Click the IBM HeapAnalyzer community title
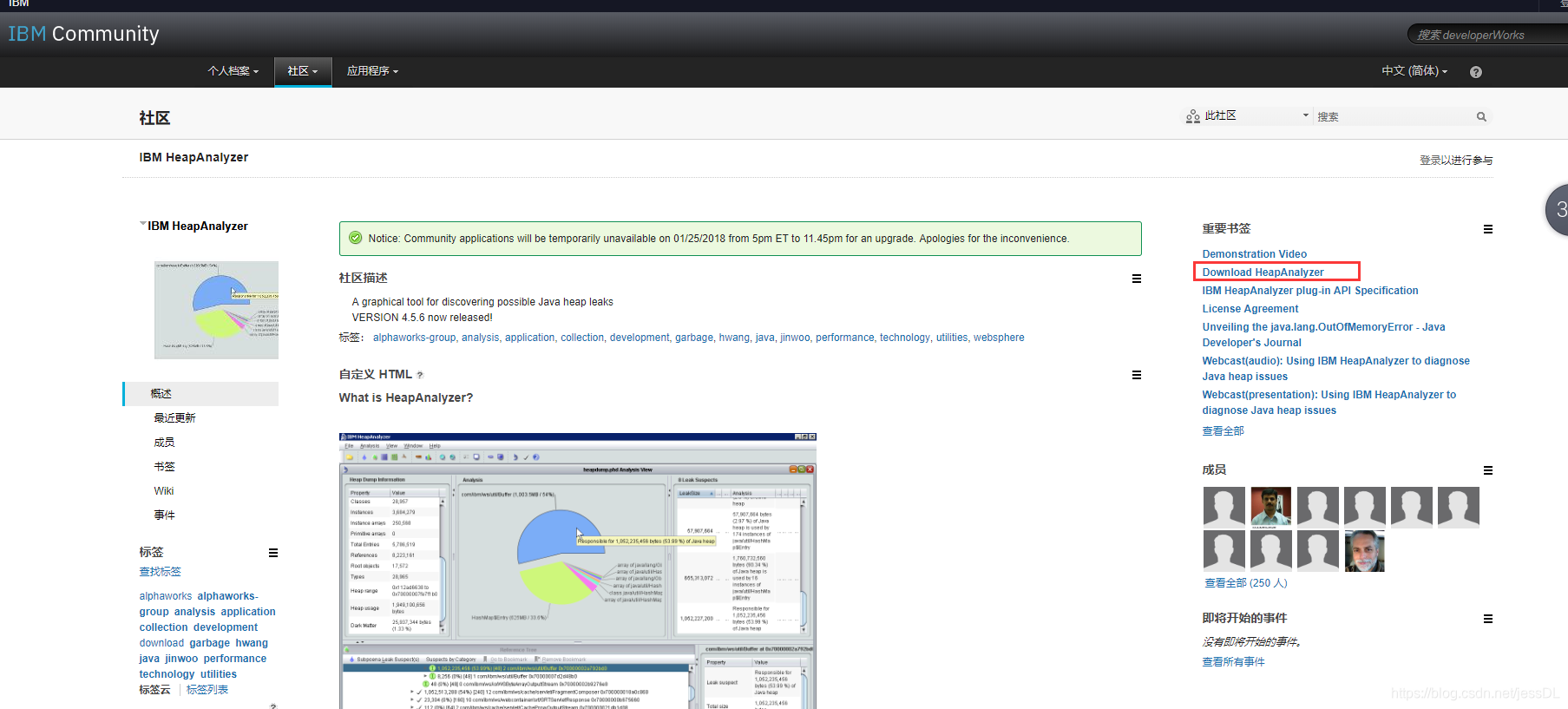Viewport: 1568px width, 709px height. click(194, 157)
